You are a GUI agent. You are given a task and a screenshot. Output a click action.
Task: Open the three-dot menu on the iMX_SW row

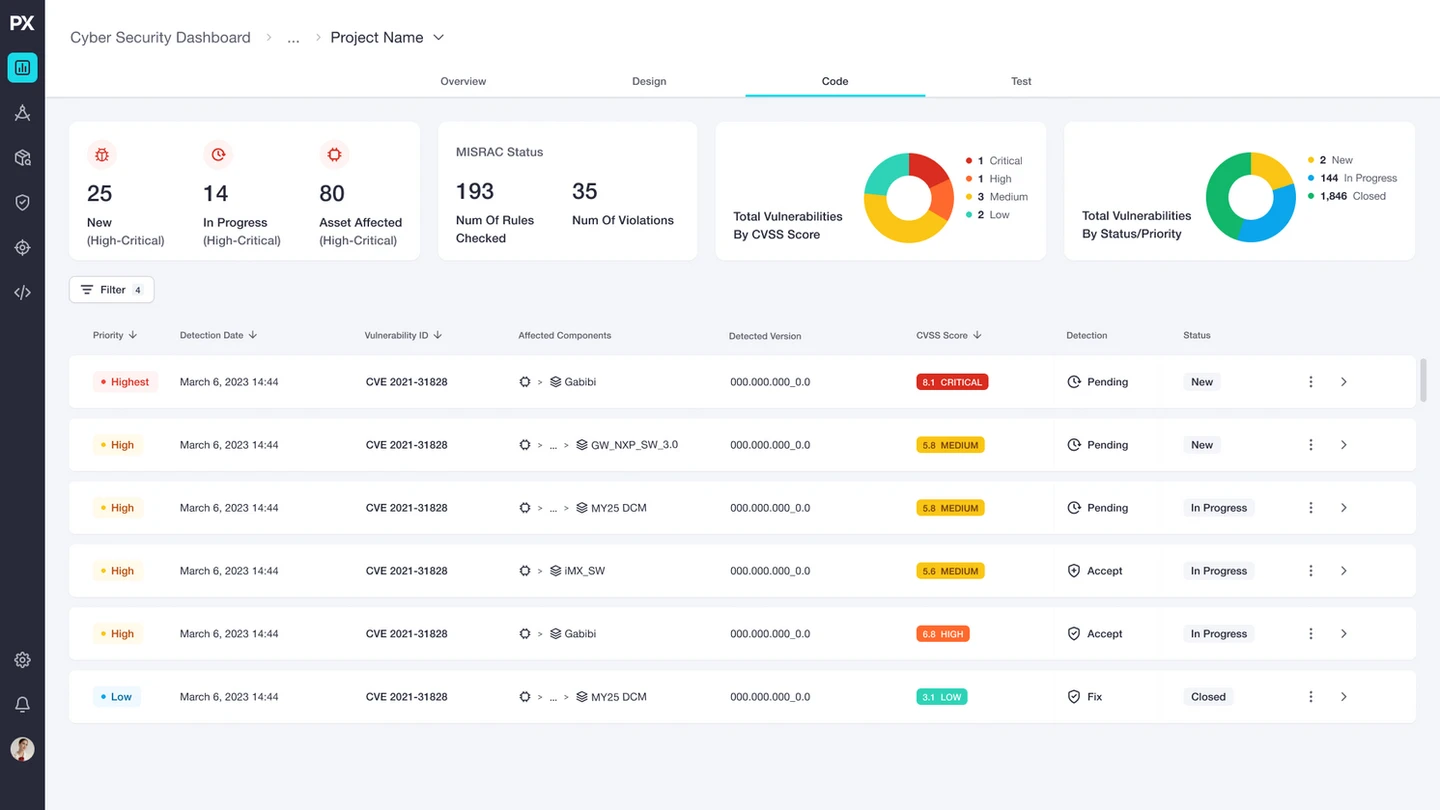click(x=1311, y=571)
